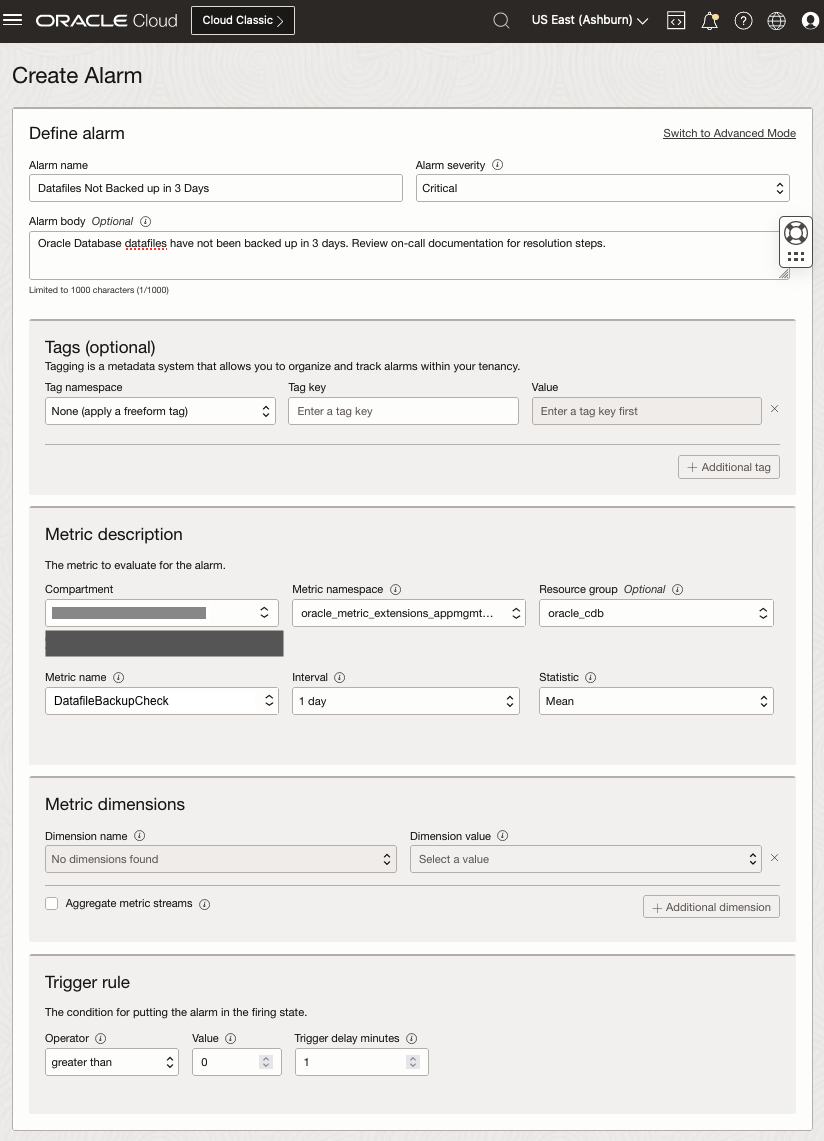Select the US East (Ashburn) region menu
Image resolution: width=824 pixels, height=1141 pixels.
coord(589,20)
